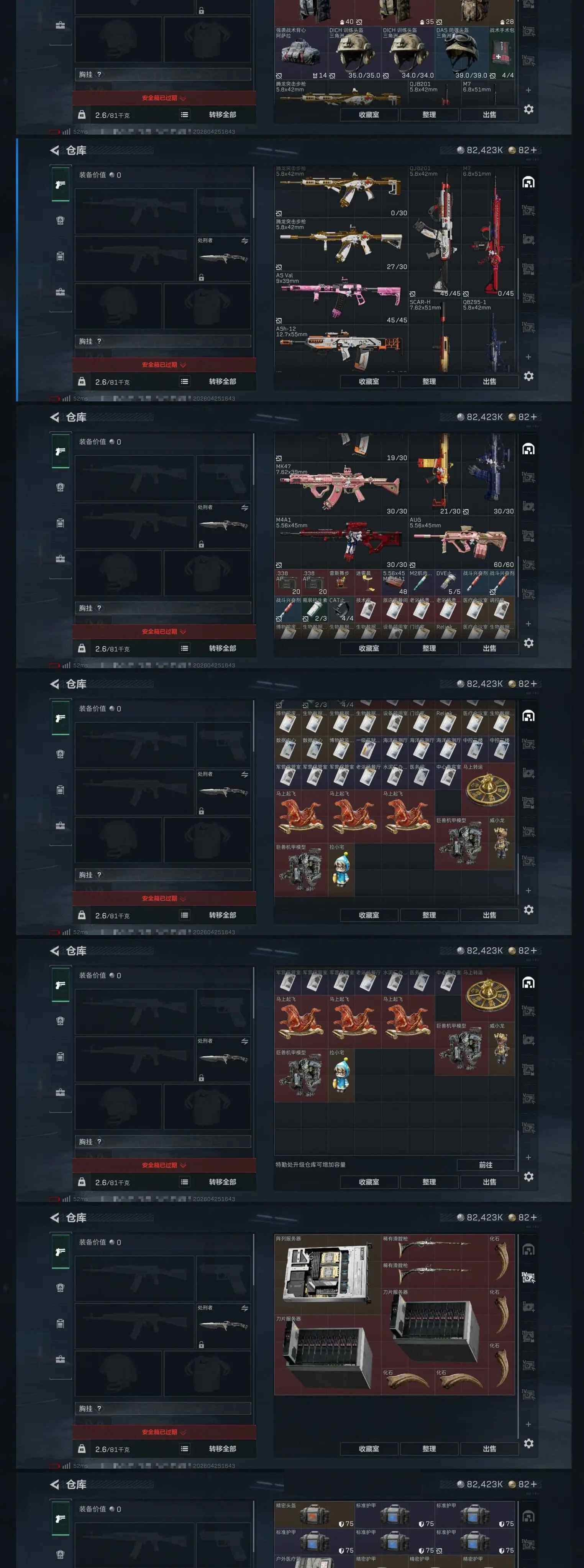Expand 安全箱已过期 notice in MK47 panel
This screenshot has height=1568, width=584.
click(164, 632)
